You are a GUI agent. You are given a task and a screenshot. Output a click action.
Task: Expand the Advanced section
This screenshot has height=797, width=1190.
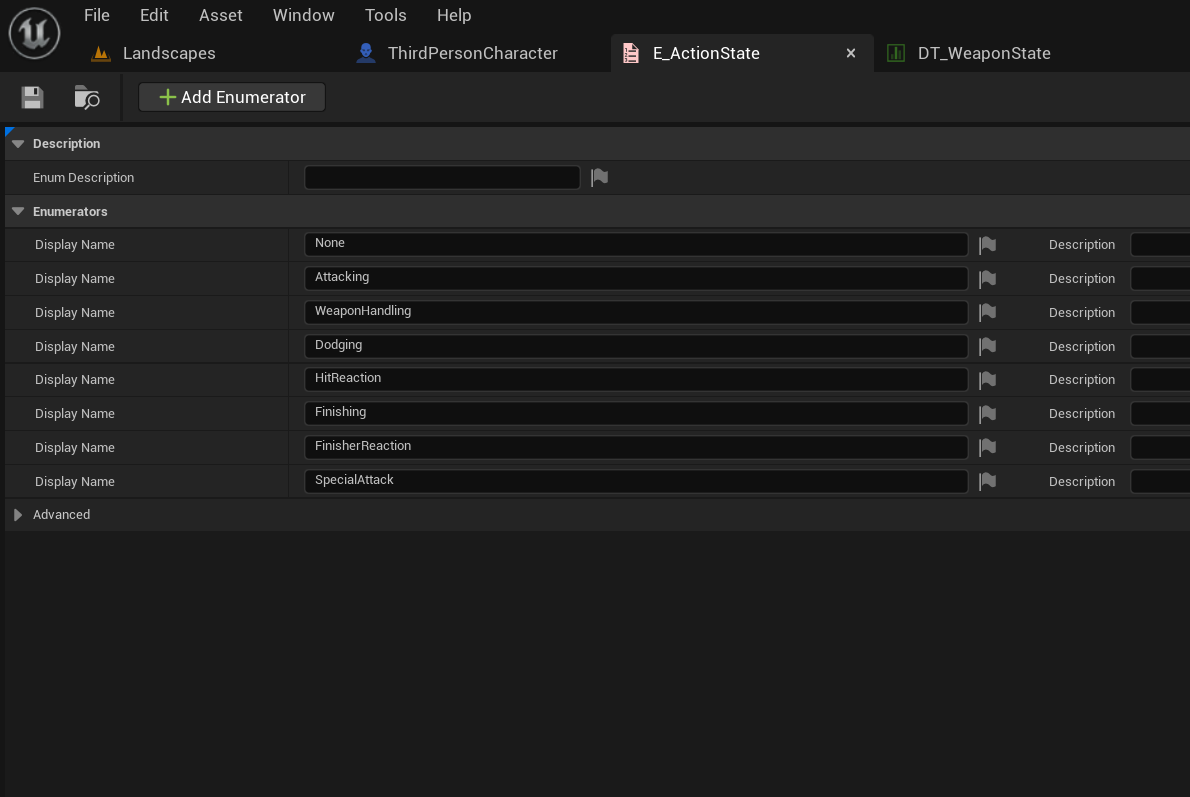(17, 514)
